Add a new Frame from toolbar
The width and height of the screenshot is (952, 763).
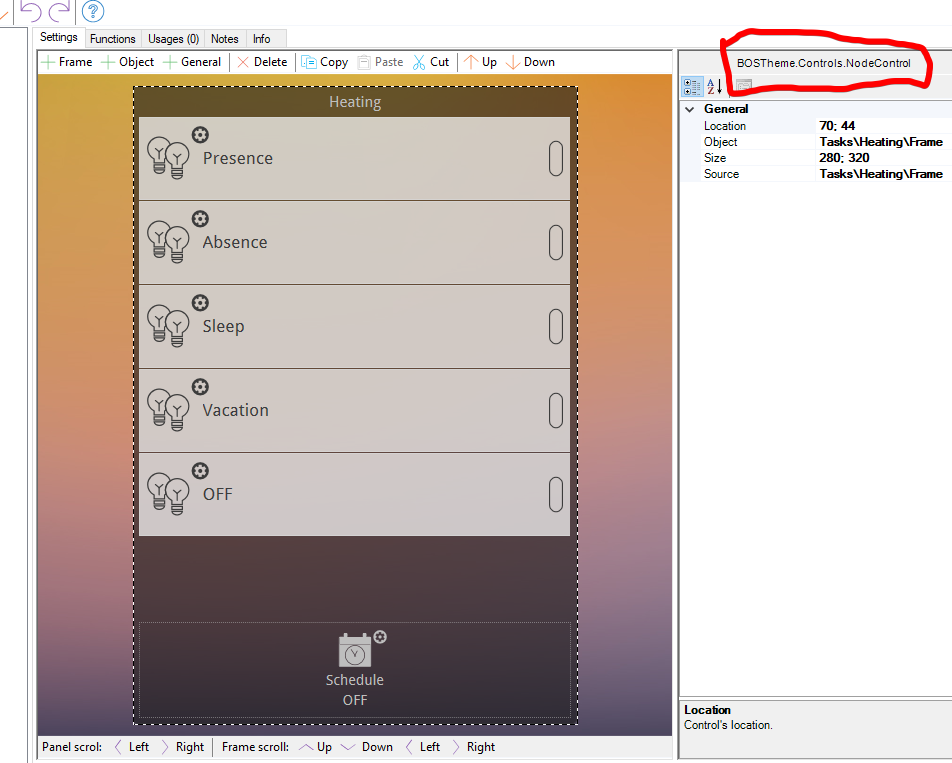66,62
